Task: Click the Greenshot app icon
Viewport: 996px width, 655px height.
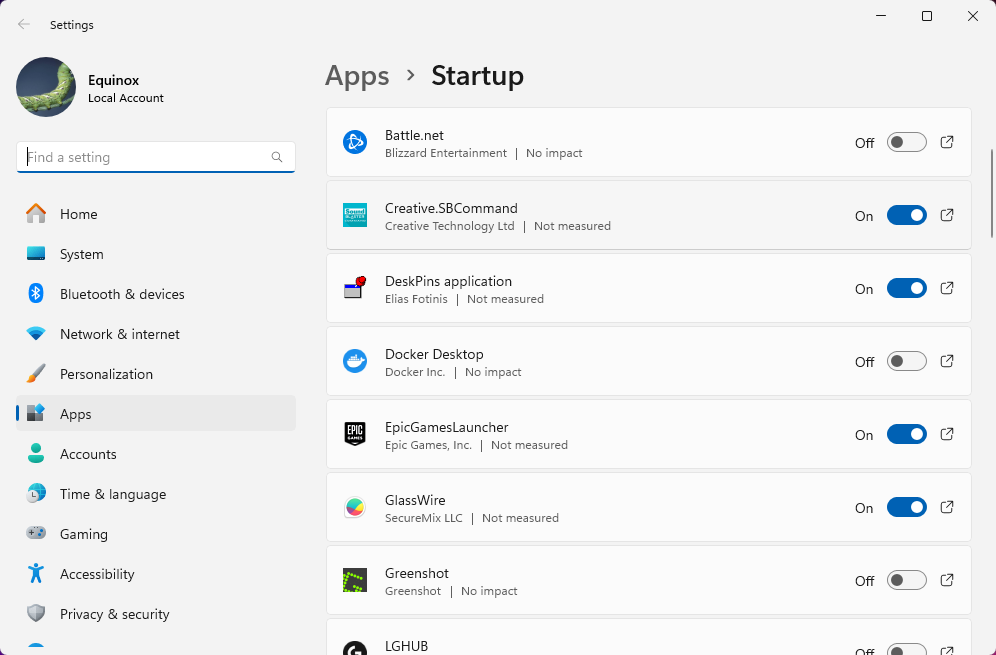Action: tap(355, 581)
